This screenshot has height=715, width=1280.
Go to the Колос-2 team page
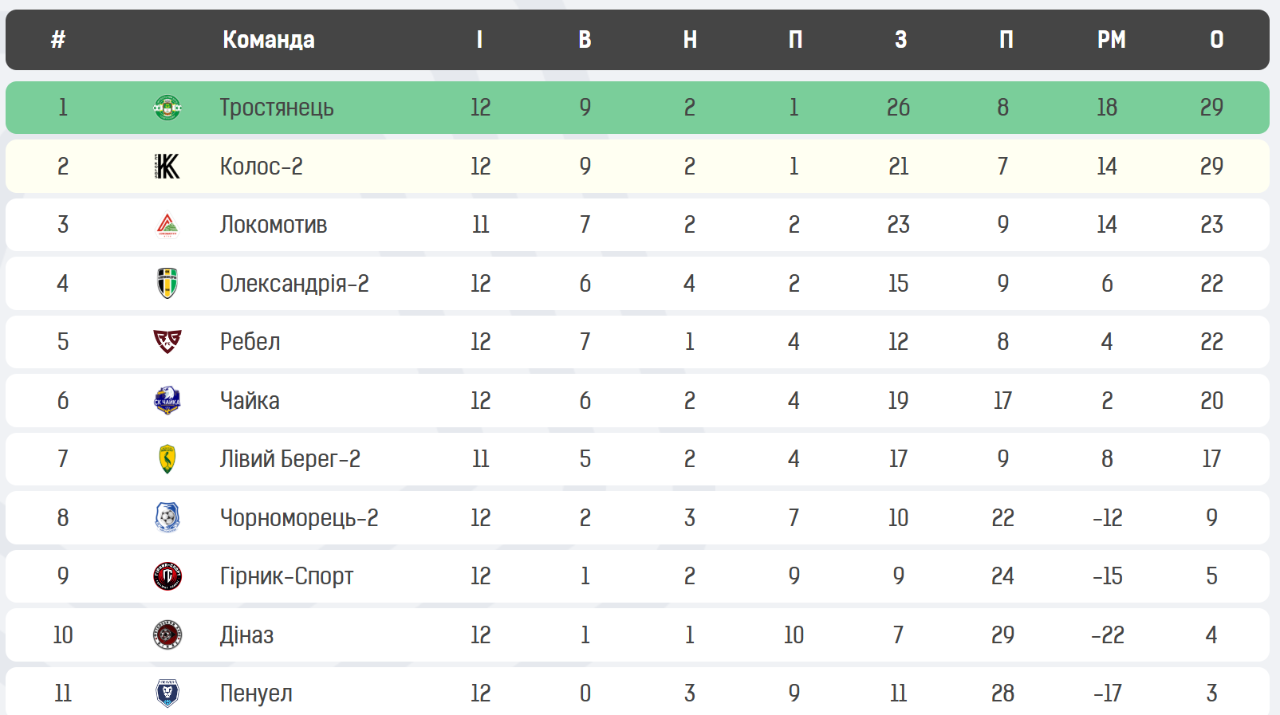[261, 166]
